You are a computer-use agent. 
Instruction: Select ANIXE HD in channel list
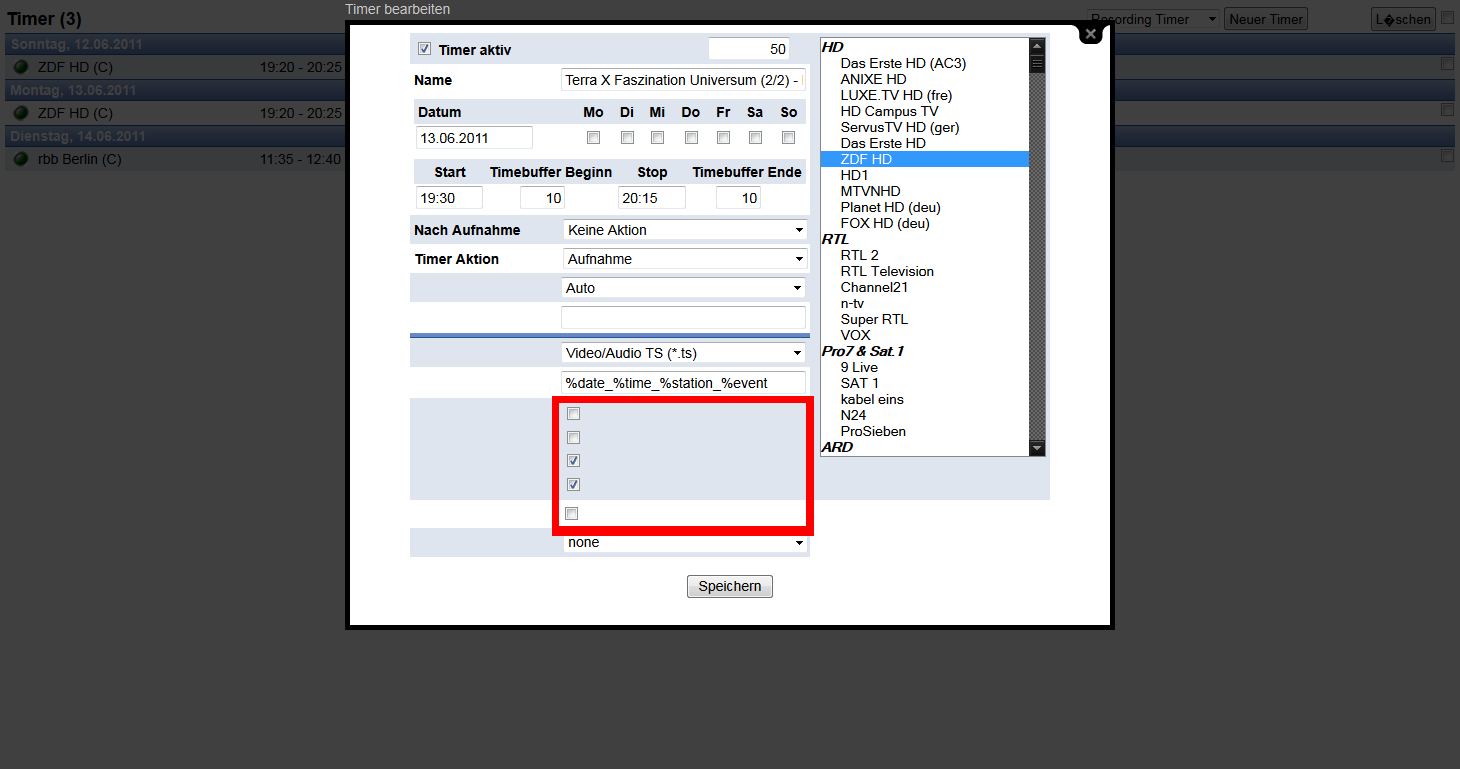tap(873, 79)
